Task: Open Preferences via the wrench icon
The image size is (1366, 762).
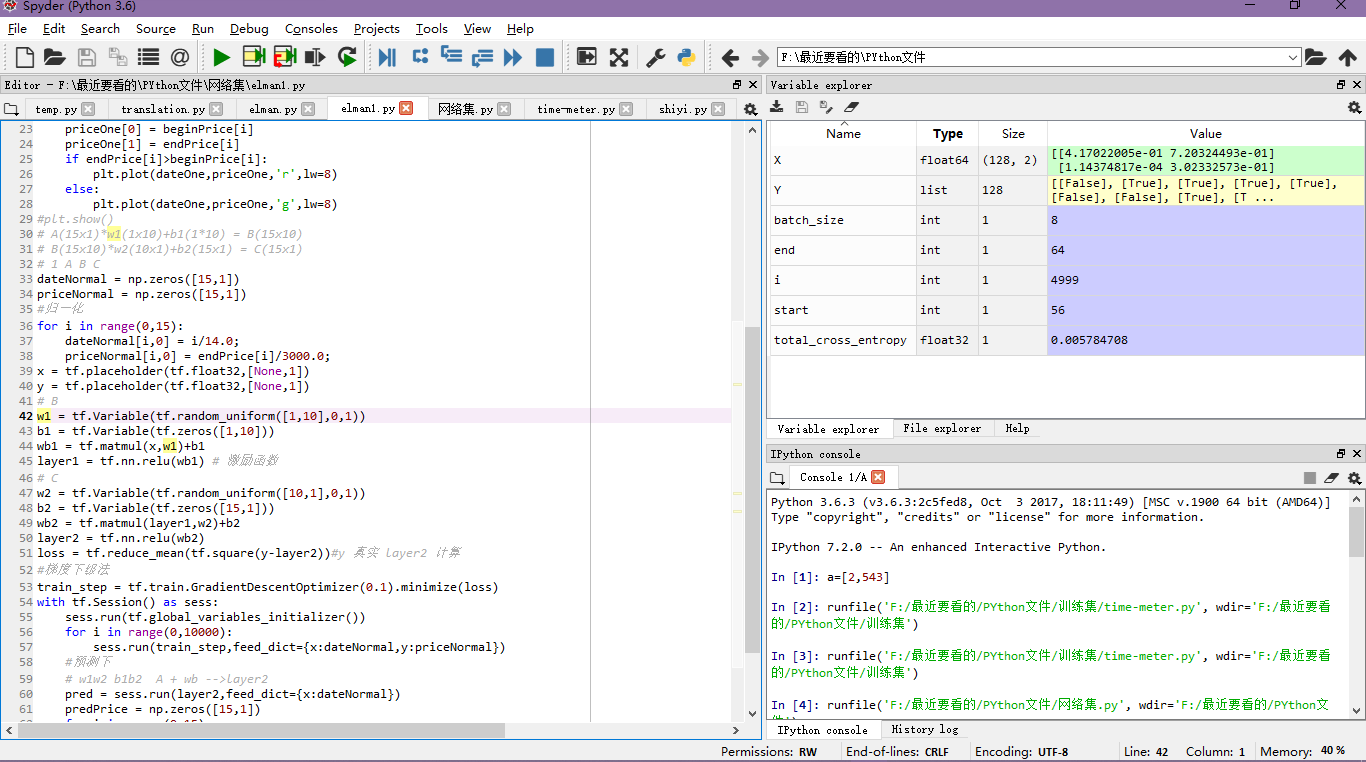Action: pyautogui.click(x=656, y=57)
